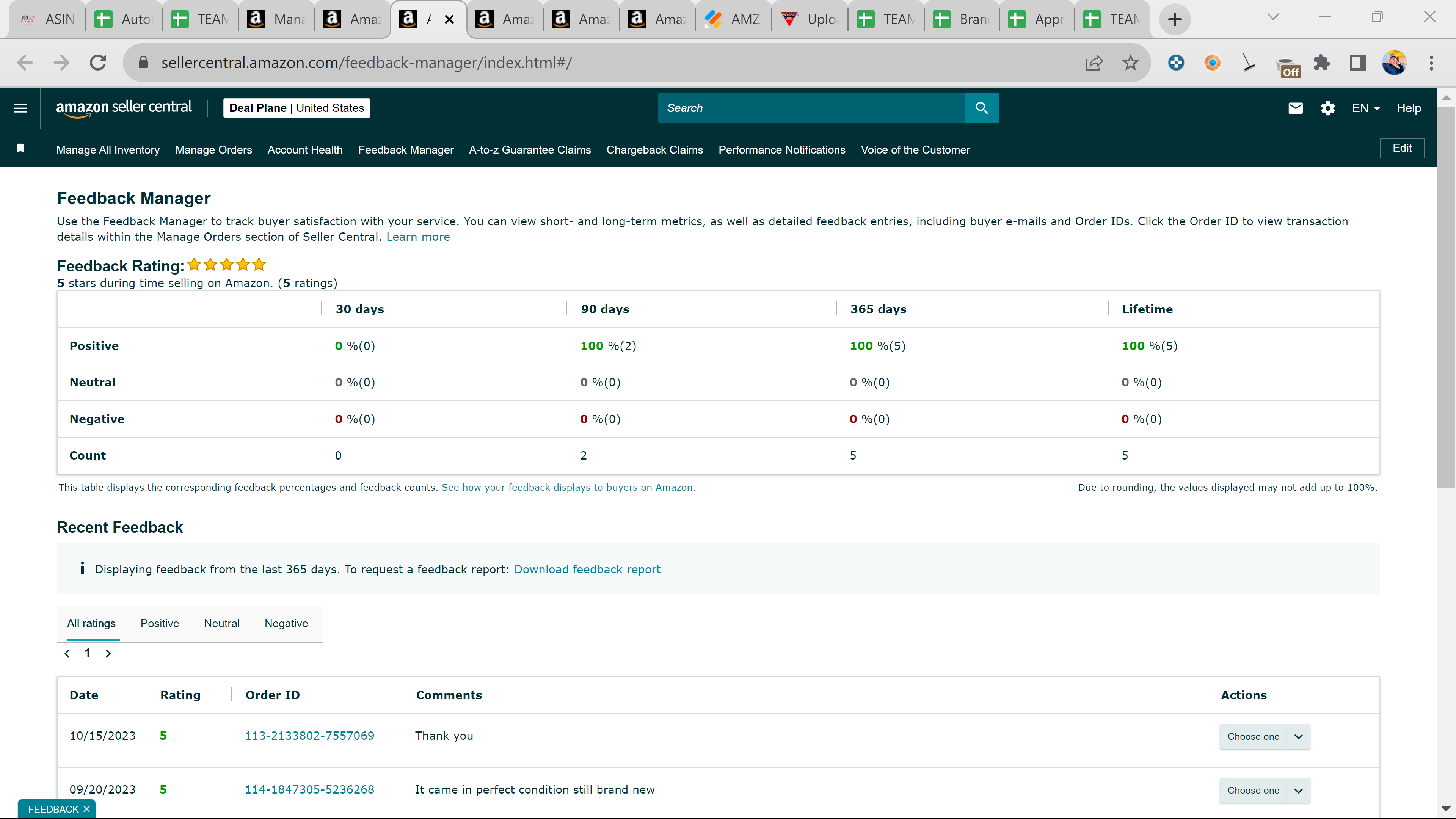1456x819 pixels.
Task: Expand the tab search chevron
Action: (1273, 17)
